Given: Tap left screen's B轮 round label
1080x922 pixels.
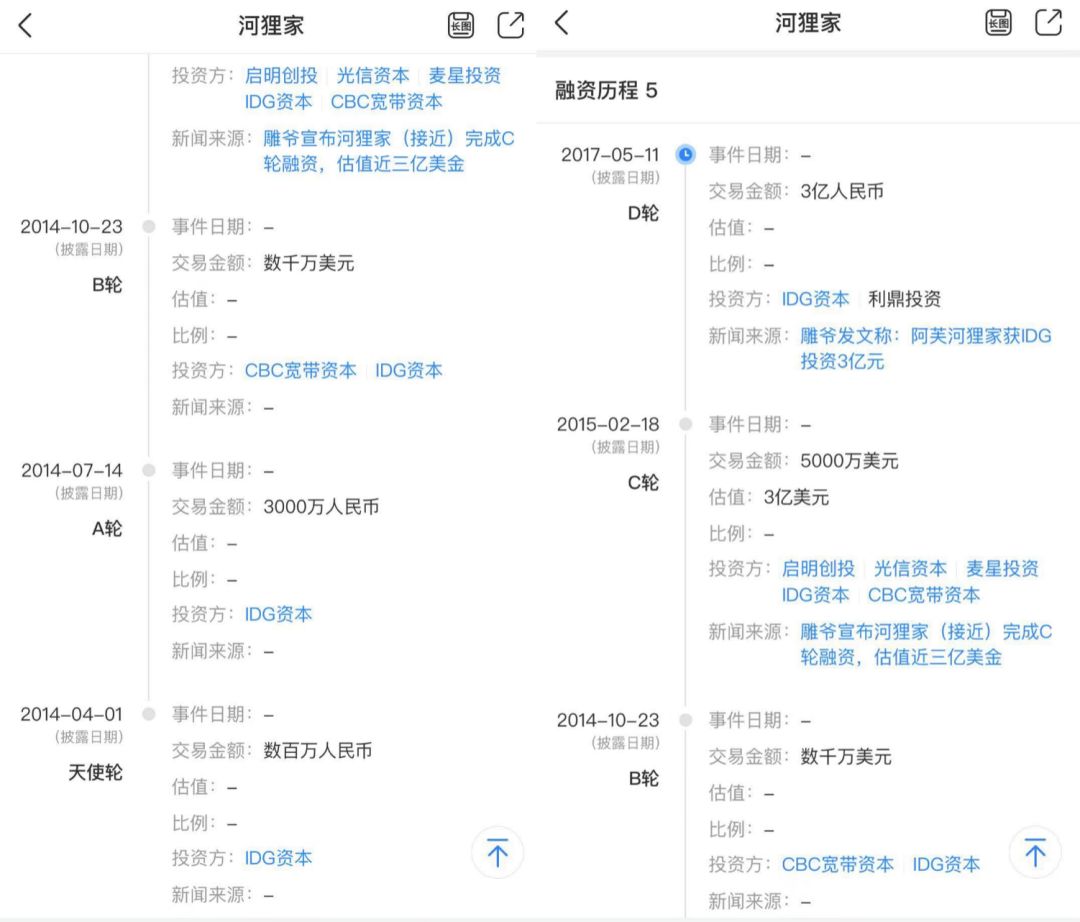Looking at the screenshot, I should tap(107, 285).
